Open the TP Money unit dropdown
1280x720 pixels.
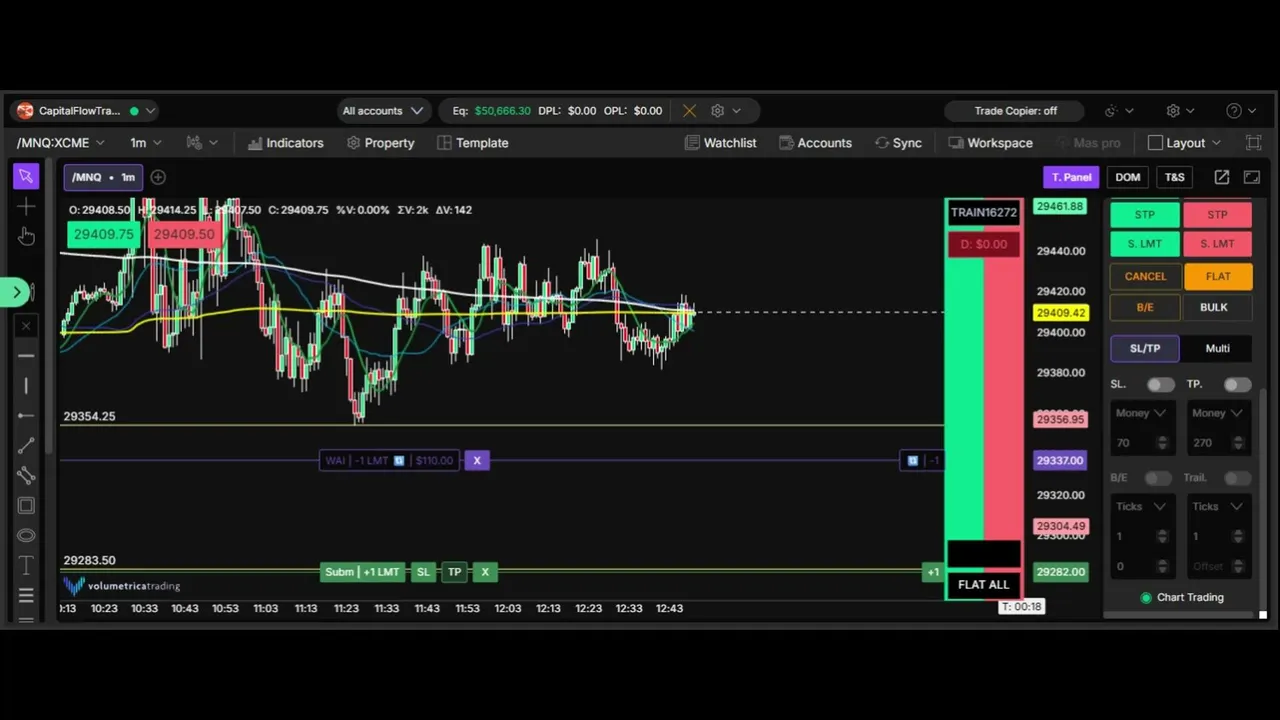coord(1217,413)
